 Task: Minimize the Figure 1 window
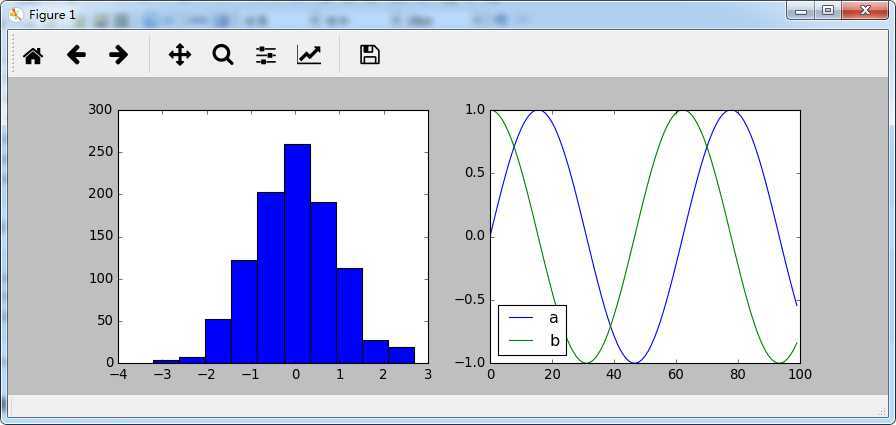click(801, 11)
